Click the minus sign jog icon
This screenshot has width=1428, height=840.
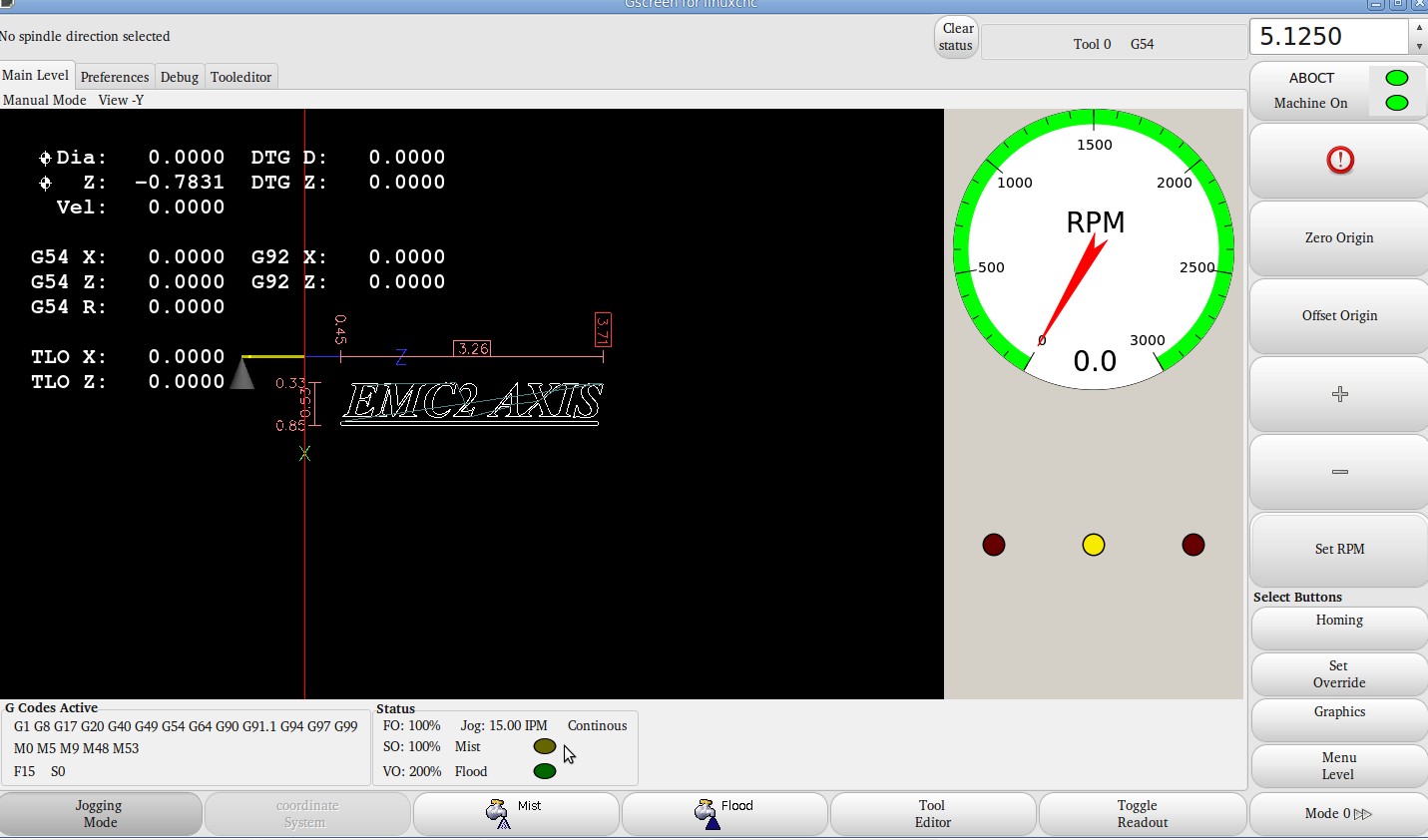1340,472
